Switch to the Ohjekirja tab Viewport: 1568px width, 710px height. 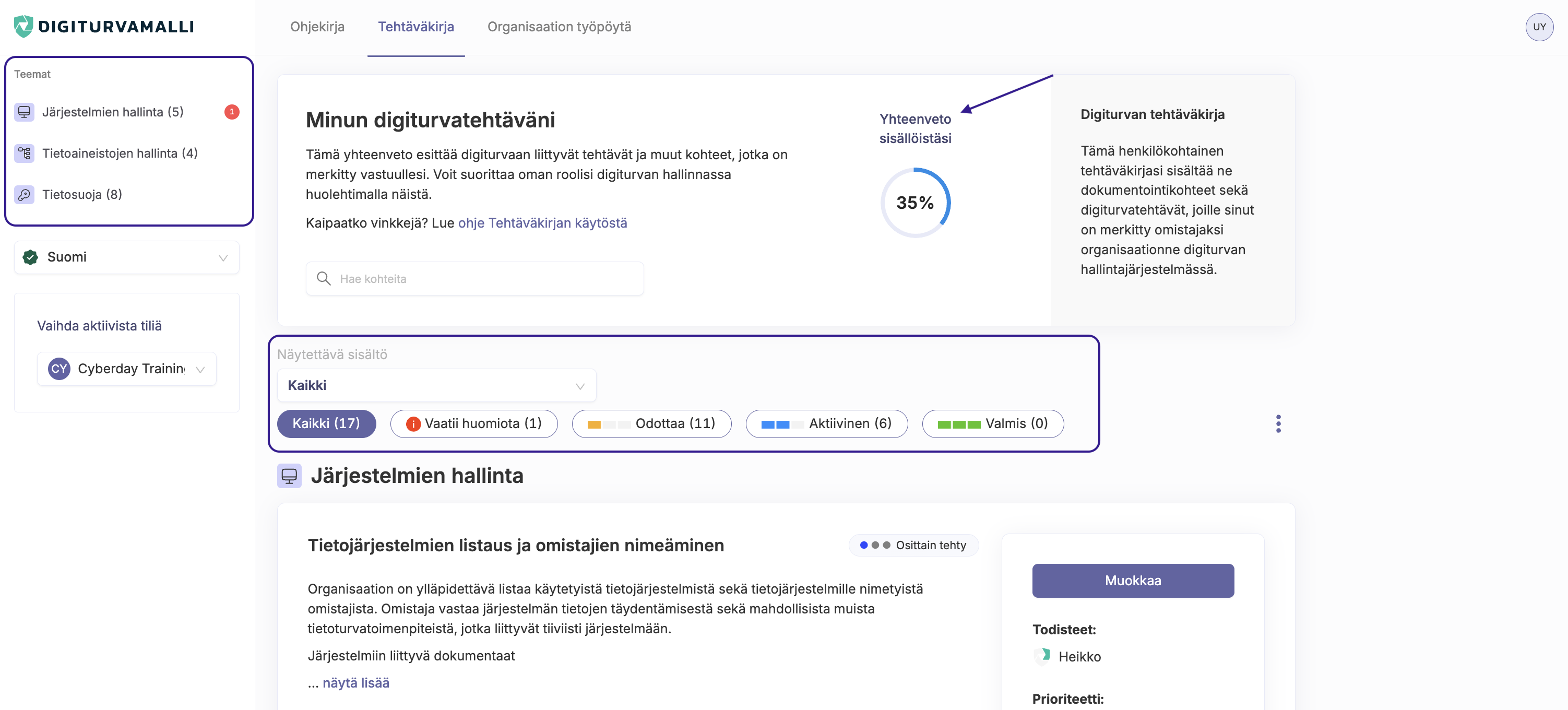point(317,27)
